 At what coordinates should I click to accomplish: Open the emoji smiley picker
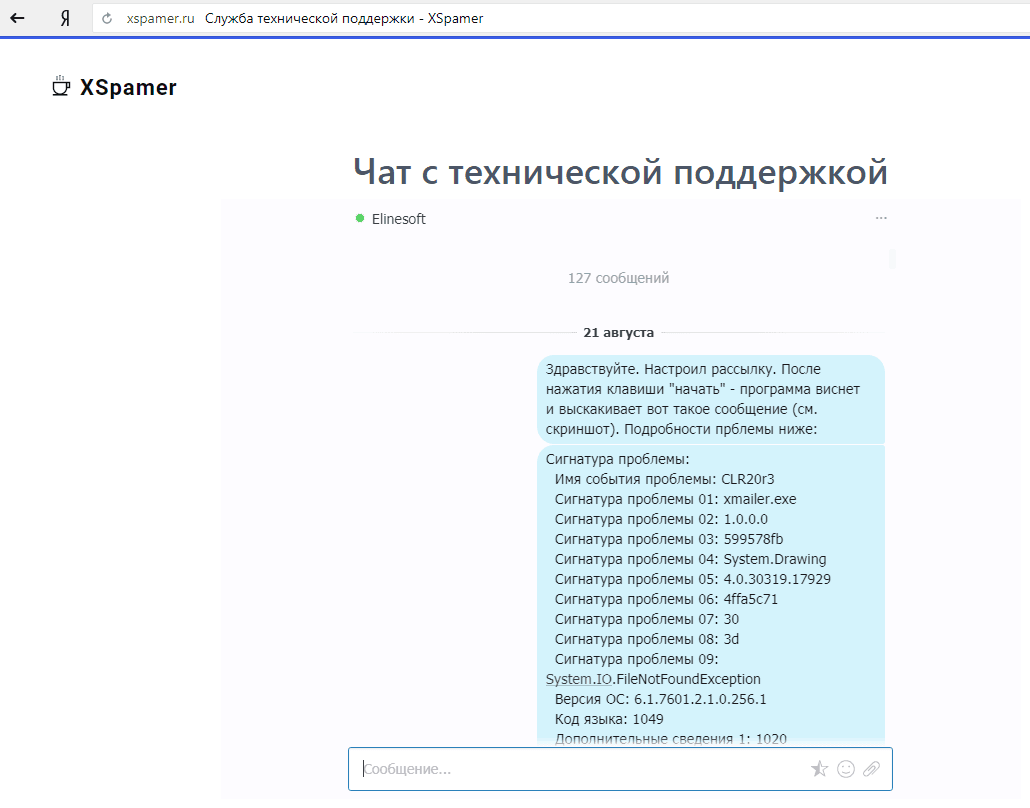tap(846, 769)
